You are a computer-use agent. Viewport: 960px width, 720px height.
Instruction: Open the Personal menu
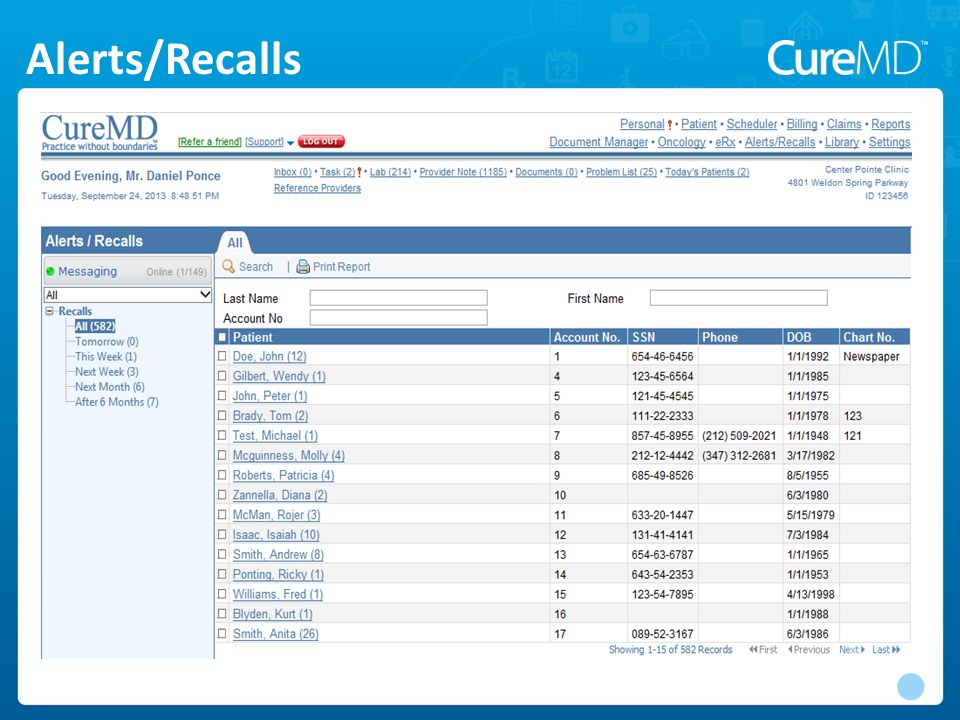pos(642,124)
